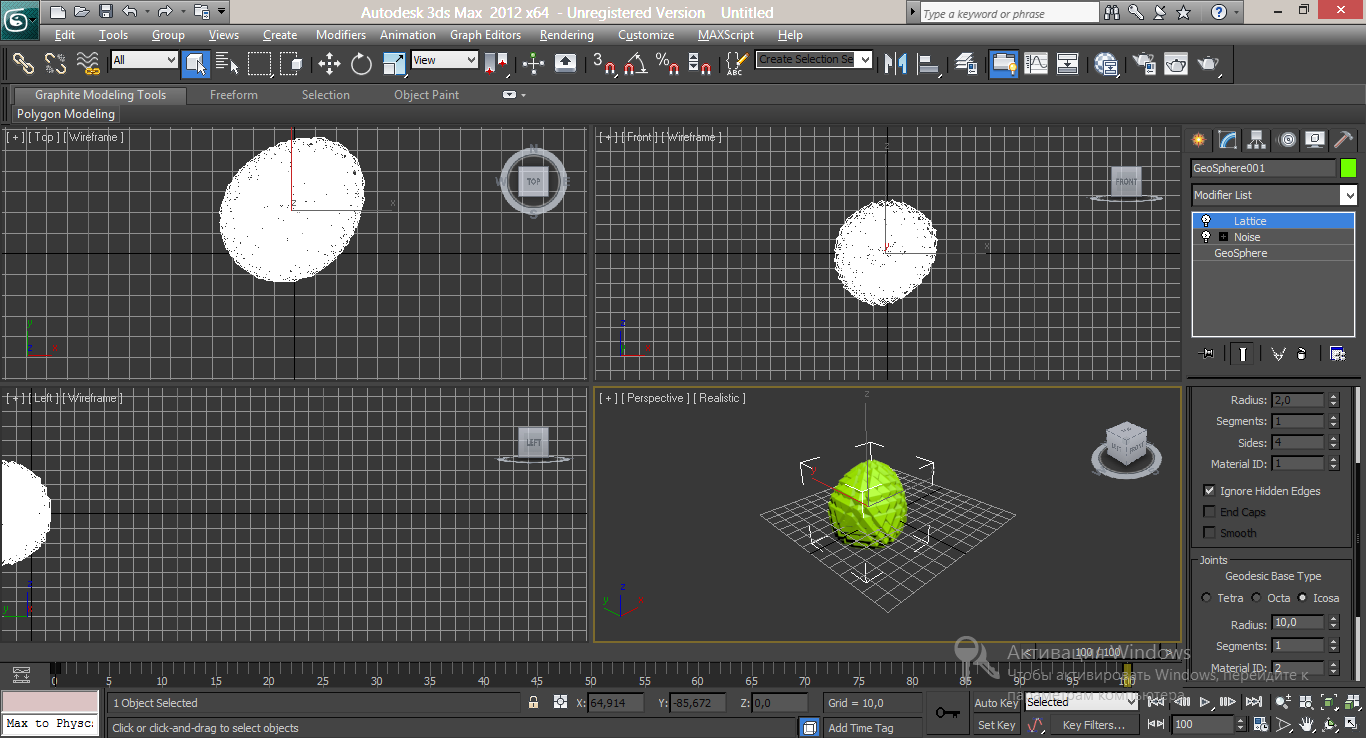Click the Pin Stack icon
This screenshot has height=738, width=1366.
pos(1207,353)
